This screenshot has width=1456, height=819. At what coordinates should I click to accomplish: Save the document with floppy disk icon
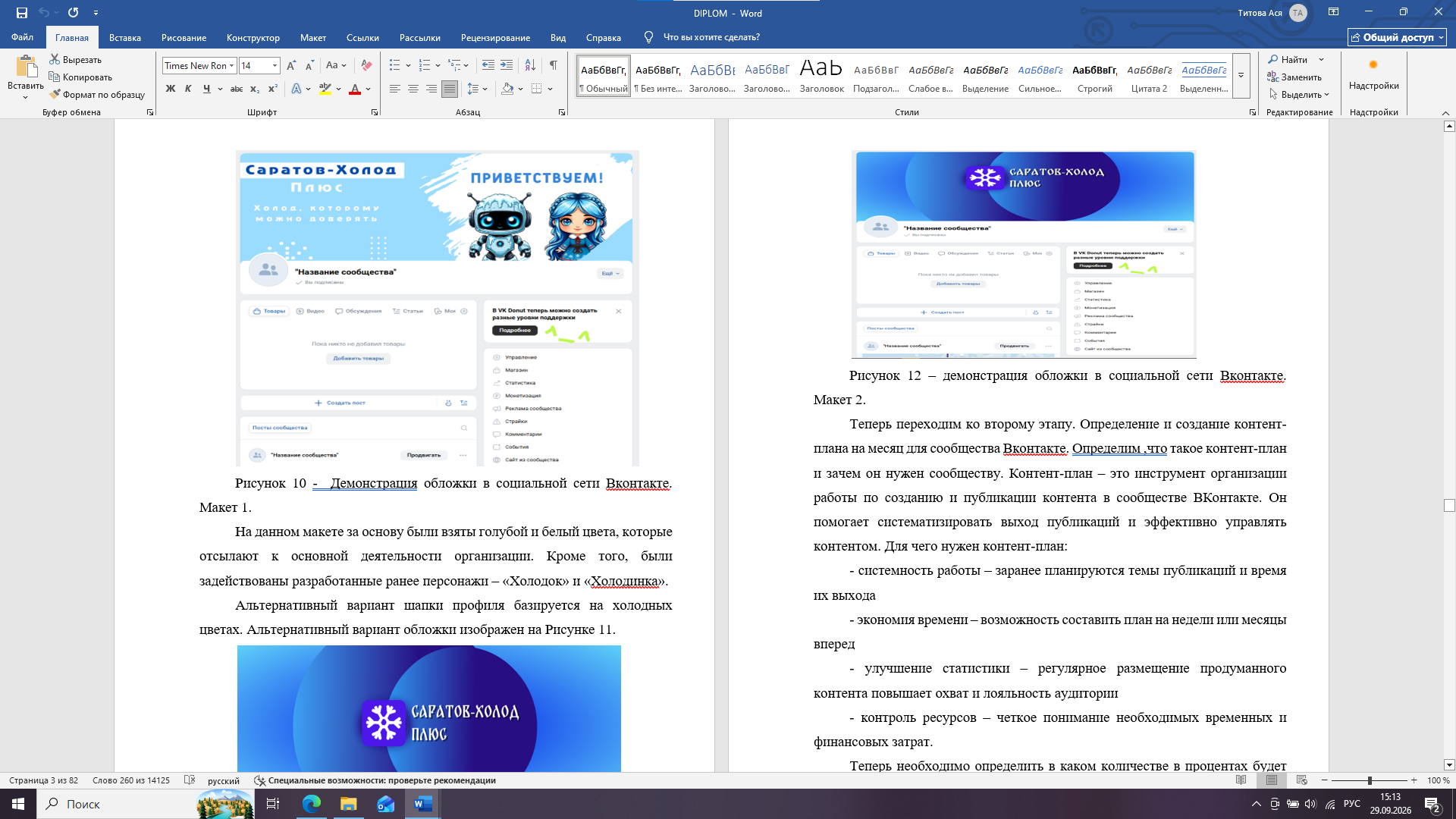(21, 13)
